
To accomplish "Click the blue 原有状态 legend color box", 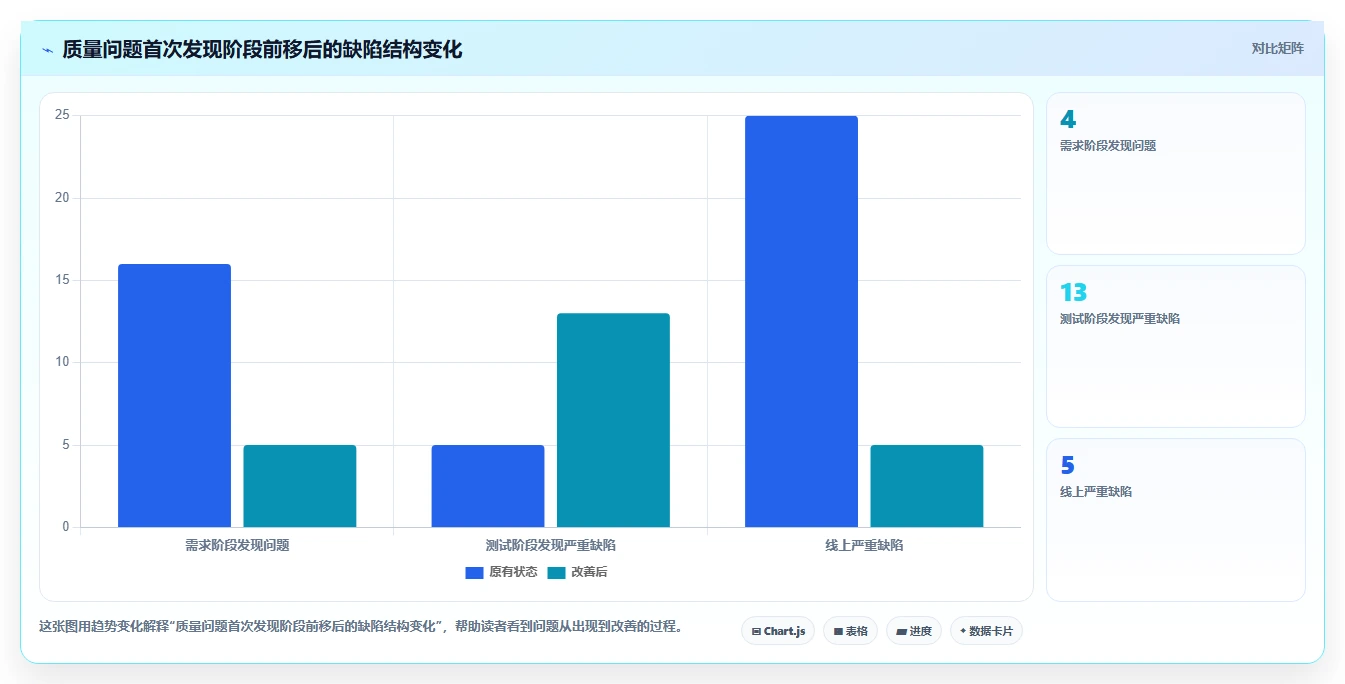I will 474,572.
